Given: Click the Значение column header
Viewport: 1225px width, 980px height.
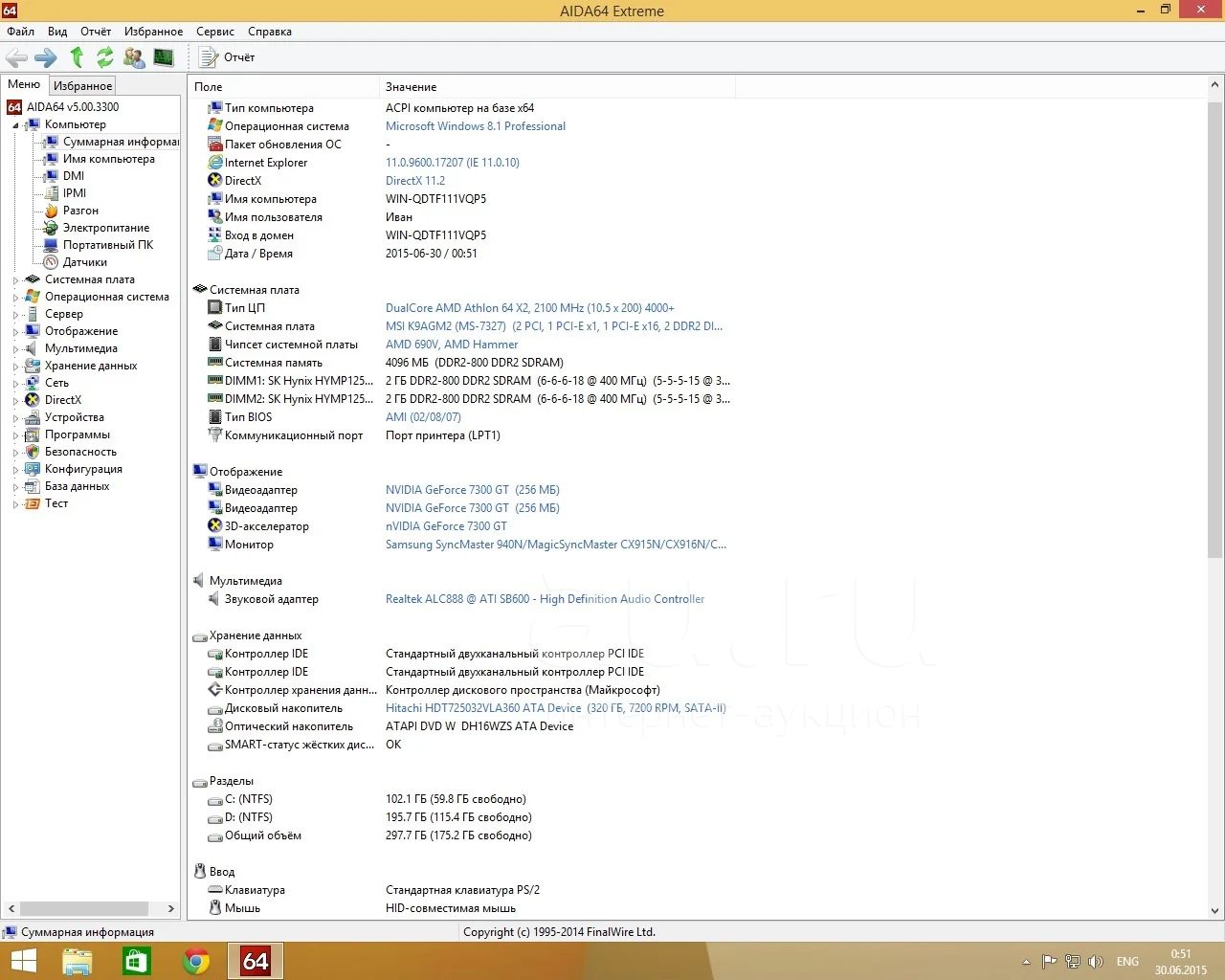Looking at the screenshot, I should coord(557,87).
